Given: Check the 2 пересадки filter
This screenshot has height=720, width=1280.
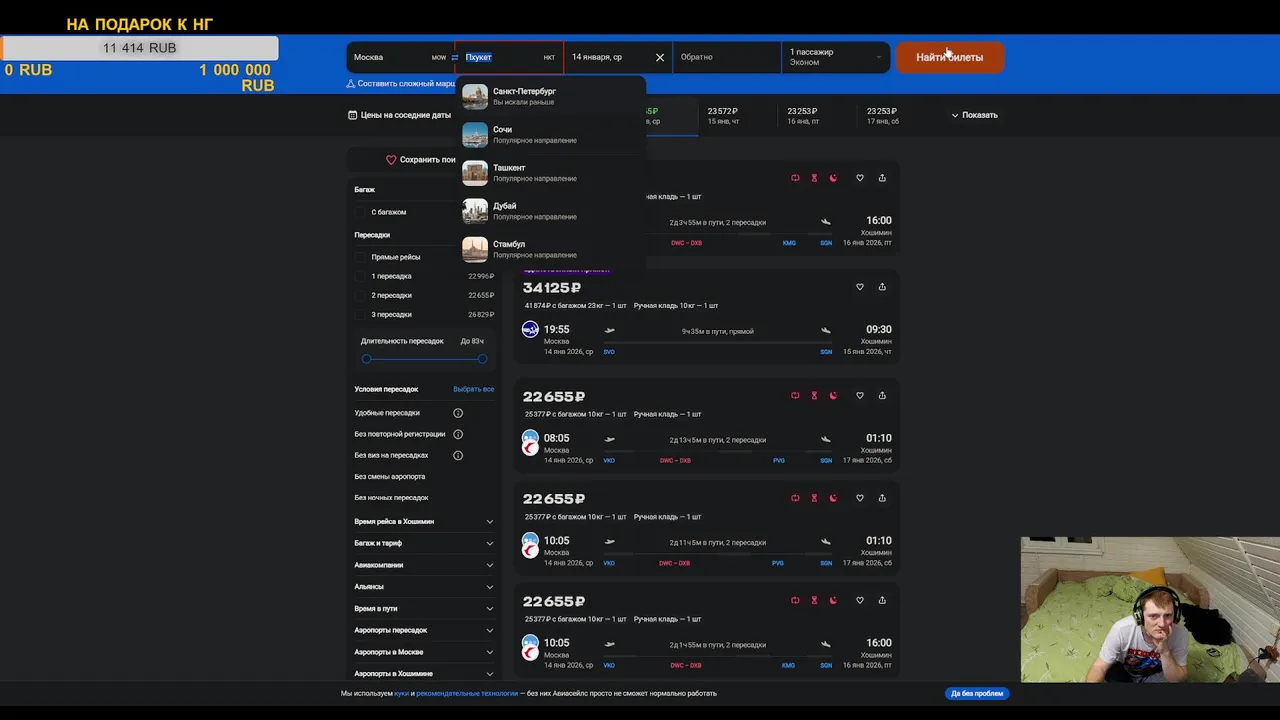Looking at the screenshot, I should [361, 295].
